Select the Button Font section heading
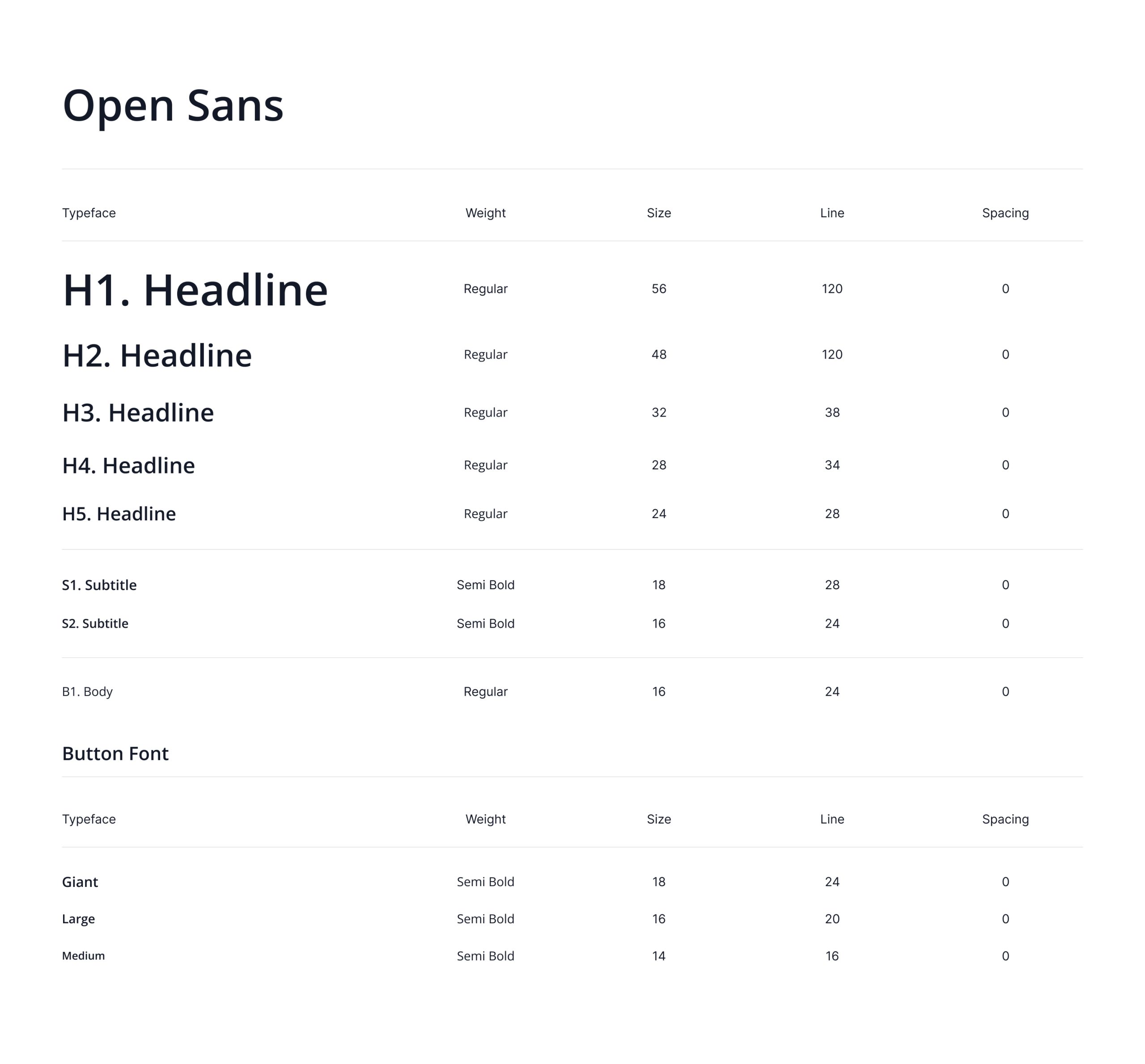Screen dimensions: 1145x1064 [115, 754]
